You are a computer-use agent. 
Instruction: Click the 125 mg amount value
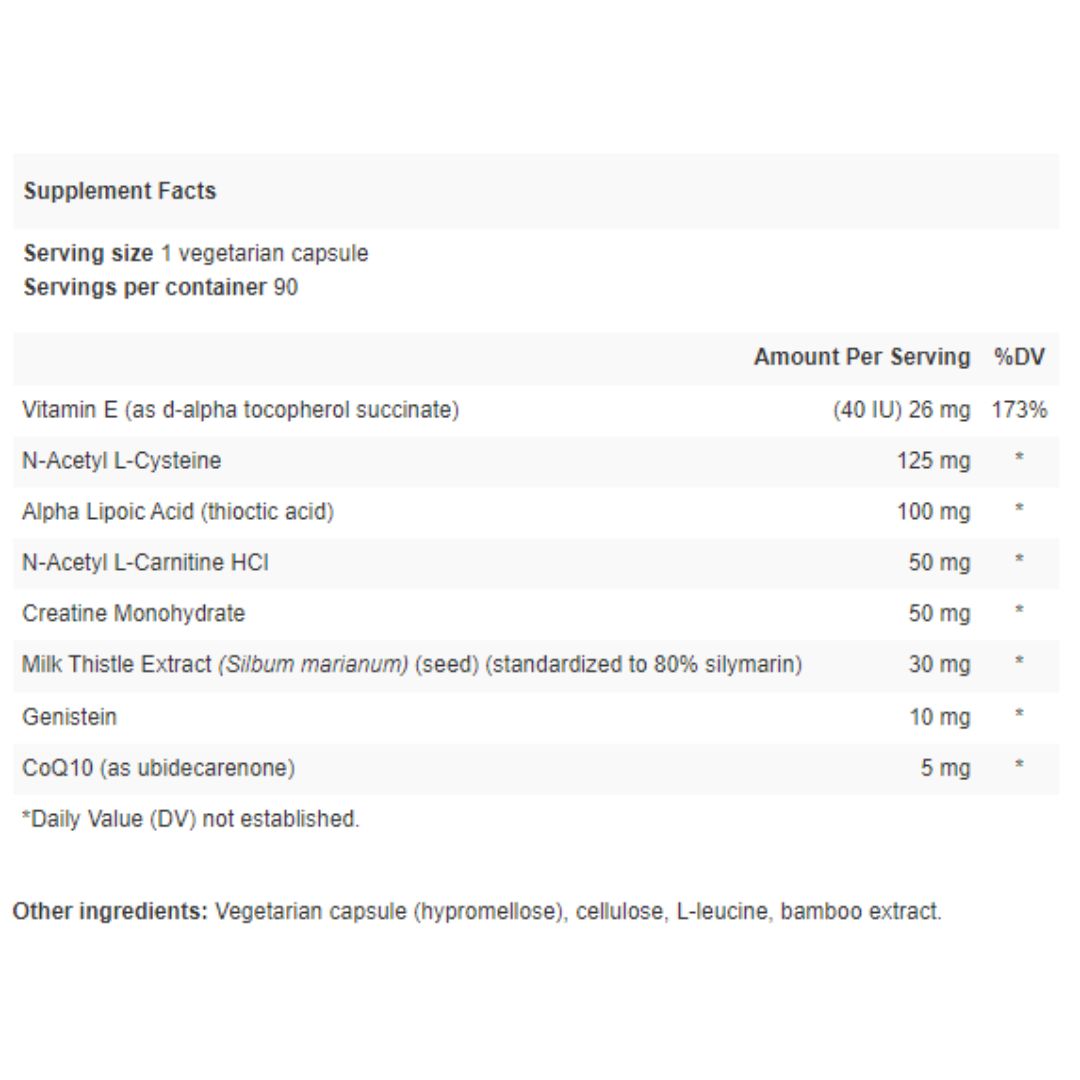[x=933, y=461]
